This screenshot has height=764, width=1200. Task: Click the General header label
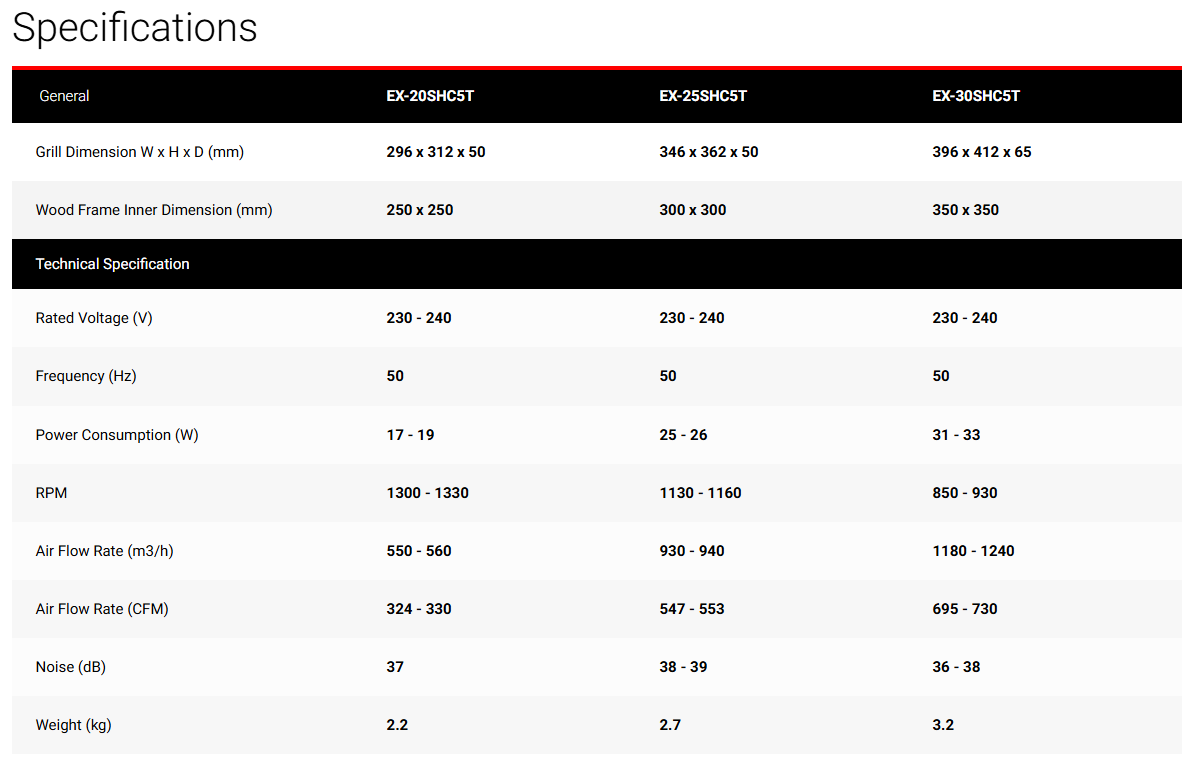pyautogui.click(x=64, y=96)
